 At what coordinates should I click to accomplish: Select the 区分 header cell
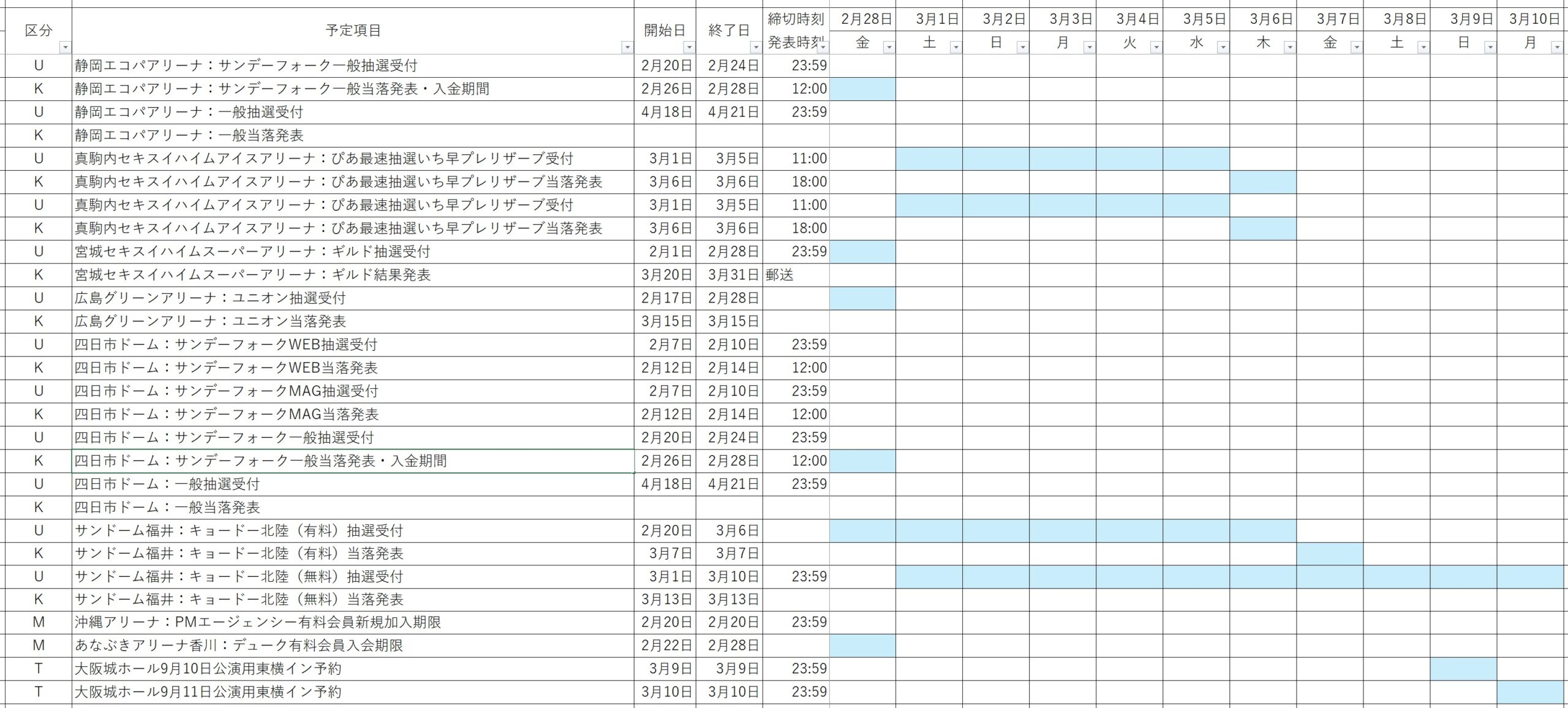39,31
